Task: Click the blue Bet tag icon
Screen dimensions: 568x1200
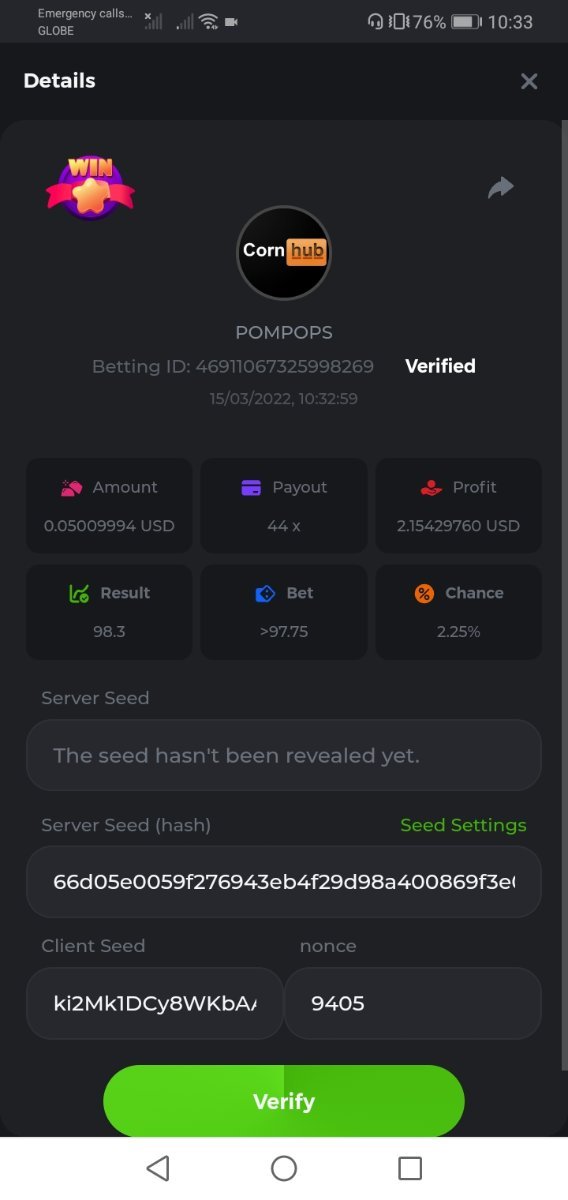Action: 265,593
